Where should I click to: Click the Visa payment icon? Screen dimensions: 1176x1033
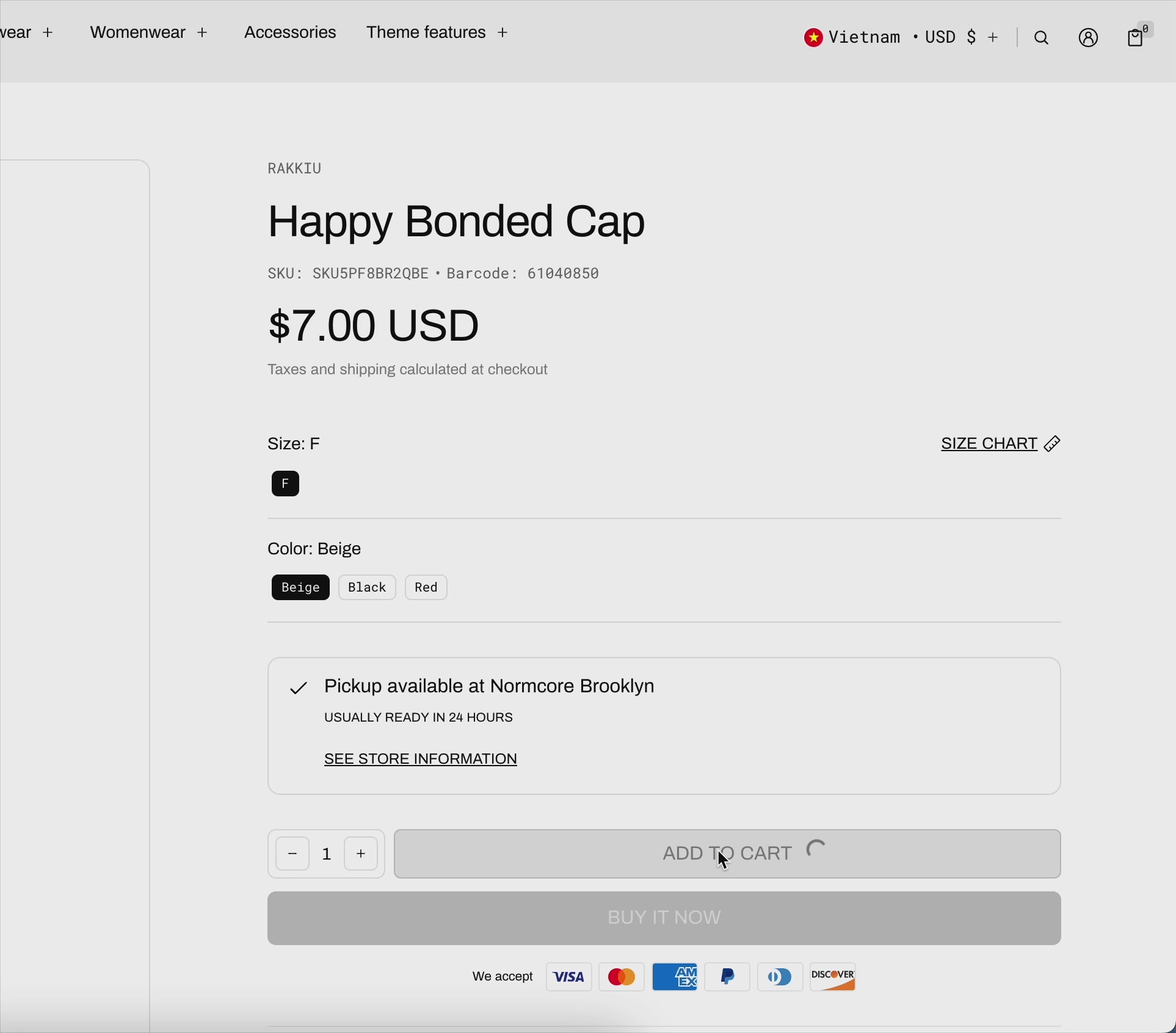point(568,977)
